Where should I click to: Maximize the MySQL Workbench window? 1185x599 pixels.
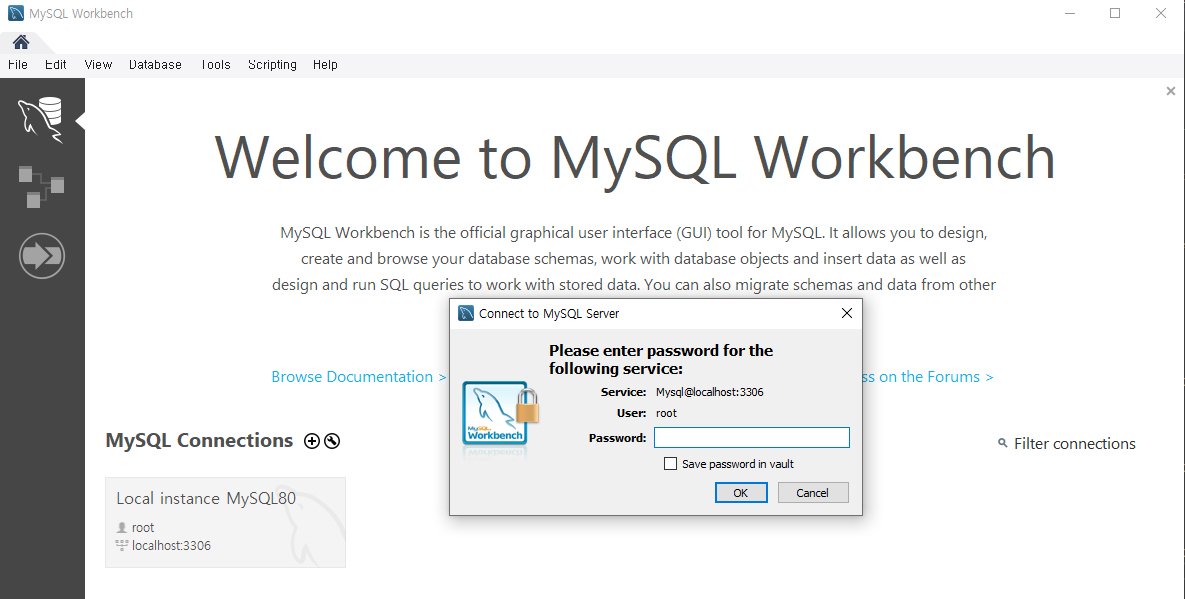(x=1115, y=13)
